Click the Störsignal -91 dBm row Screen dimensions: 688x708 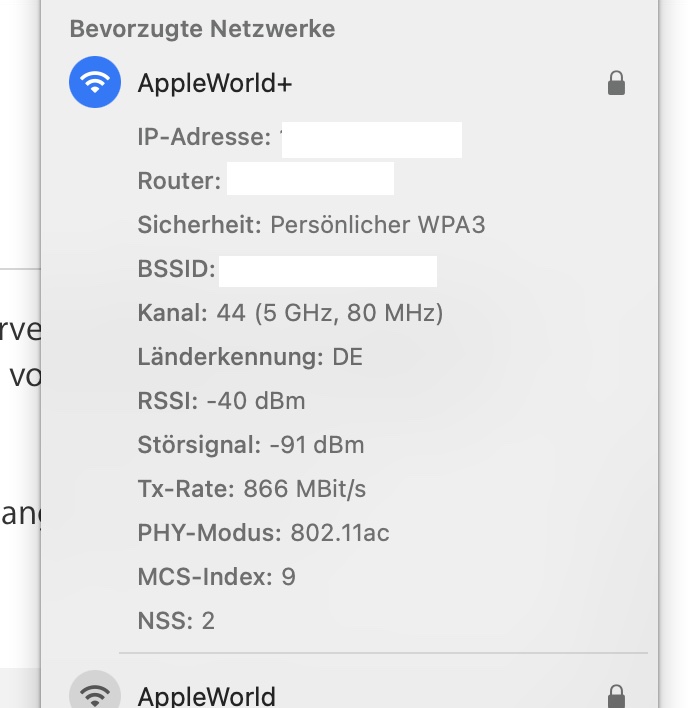click(x=251, y=445)
